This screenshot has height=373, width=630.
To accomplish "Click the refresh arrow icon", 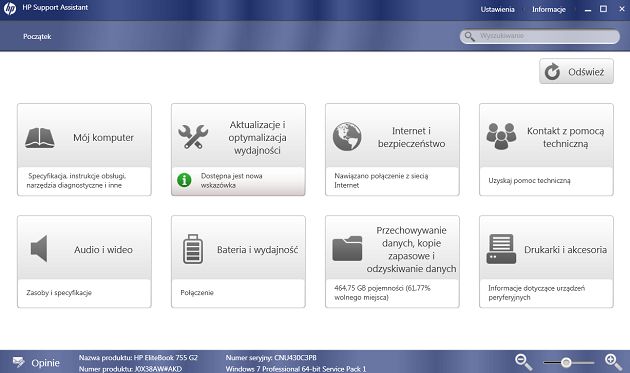I will [552, 72].
